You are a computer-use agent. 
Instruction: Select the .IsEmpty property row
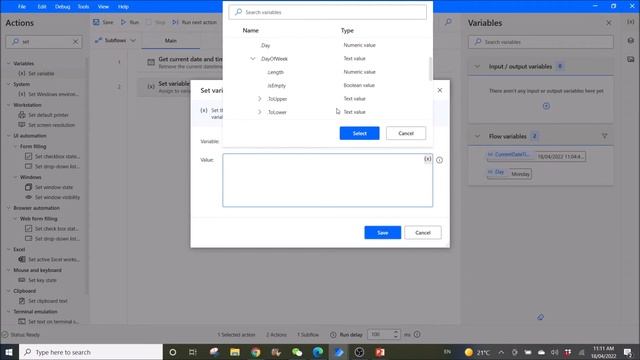click(x=327, y=85)
